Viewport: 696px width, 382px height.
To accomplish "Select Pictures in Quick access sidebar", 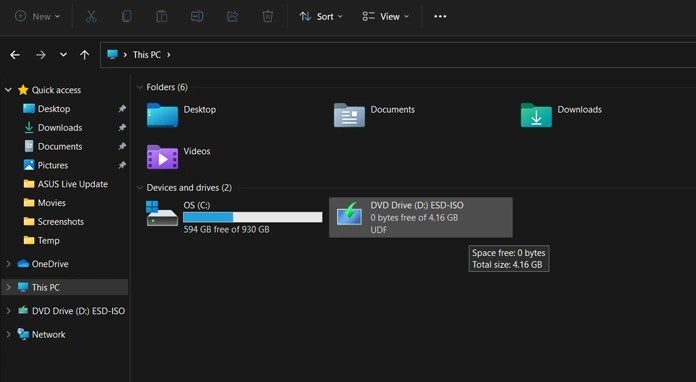I will pos(53,165).
